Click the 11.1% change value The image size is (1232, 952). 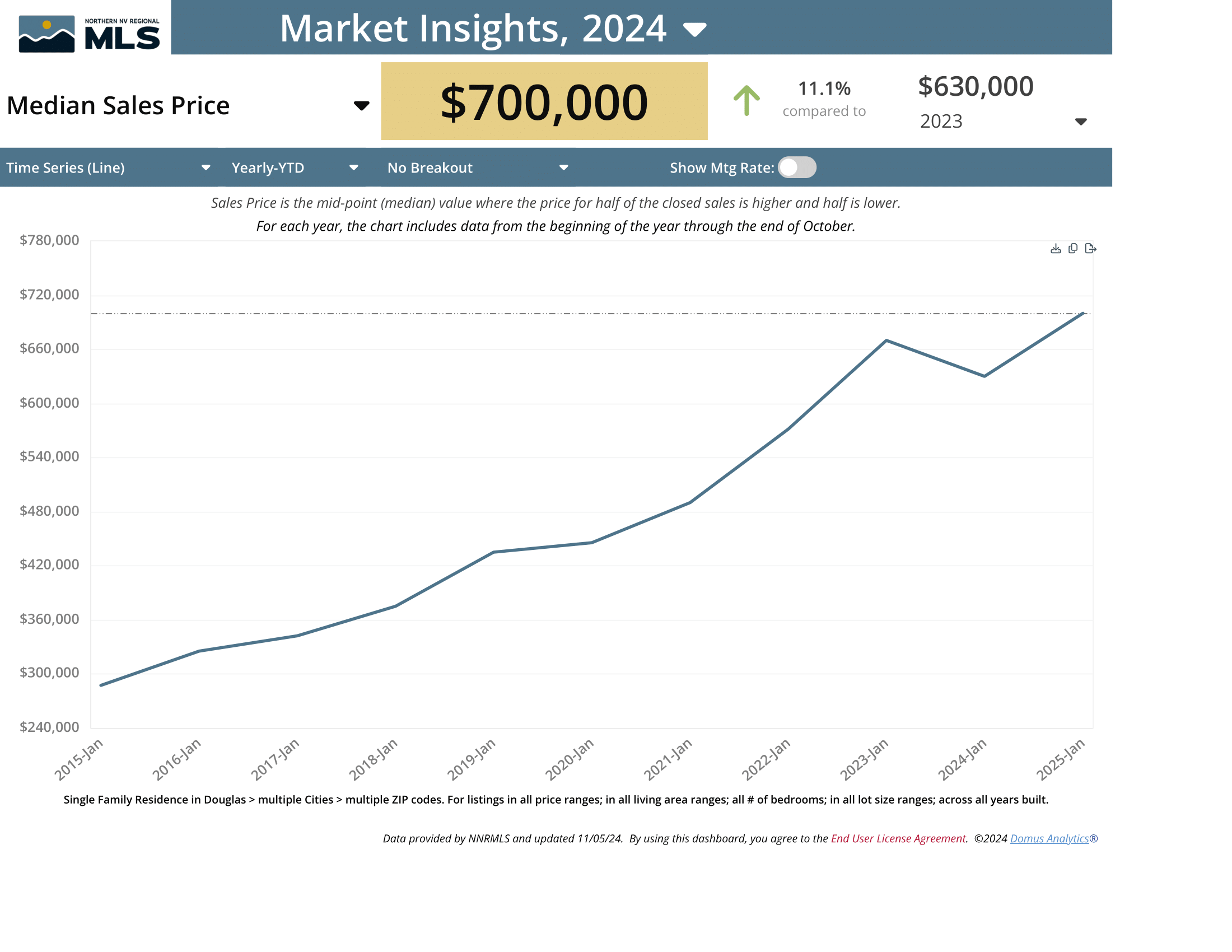pyautogui.click(x=824, y=88)
